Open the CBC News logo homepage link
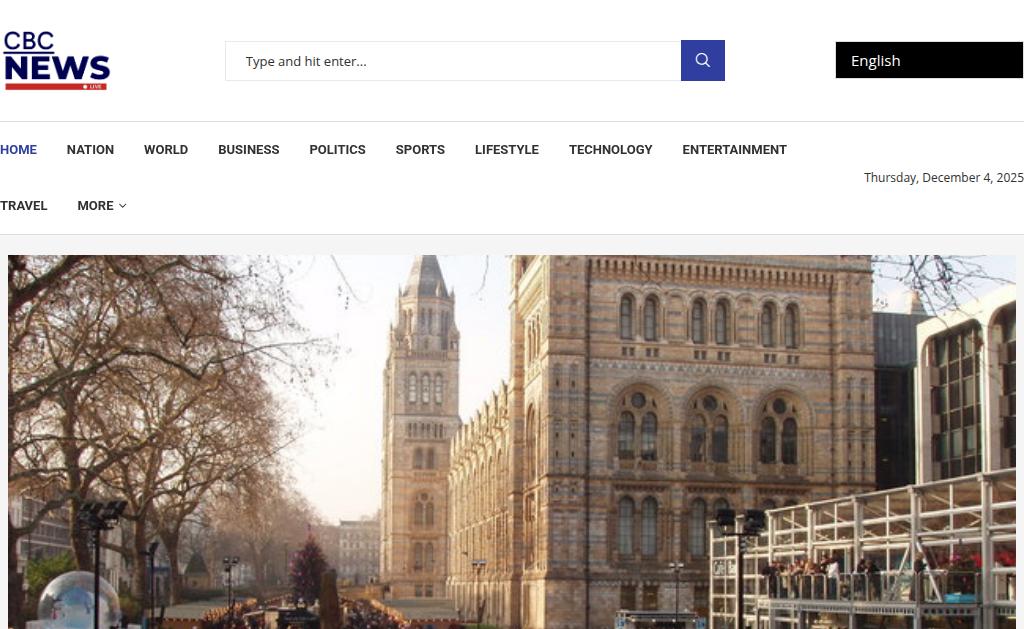The height and width of the screenshot is (629, 1024). click(x=57, y=60)
